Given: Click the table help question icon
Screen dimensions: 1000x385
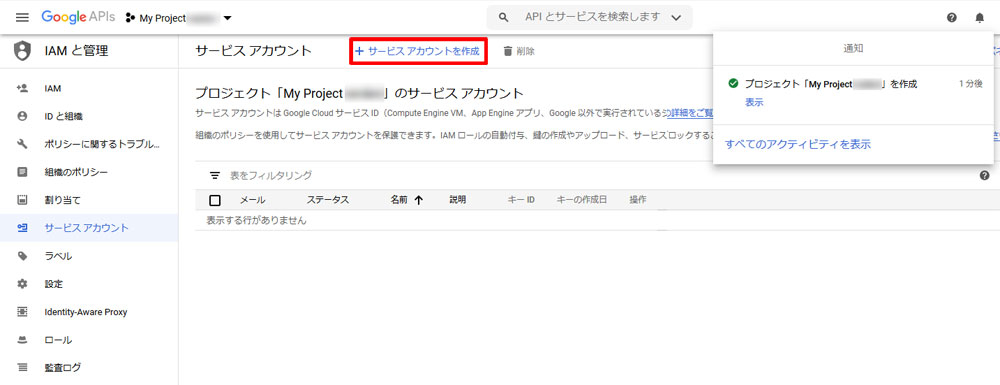Looking at the screenshot, I should [x=984, y=175].
